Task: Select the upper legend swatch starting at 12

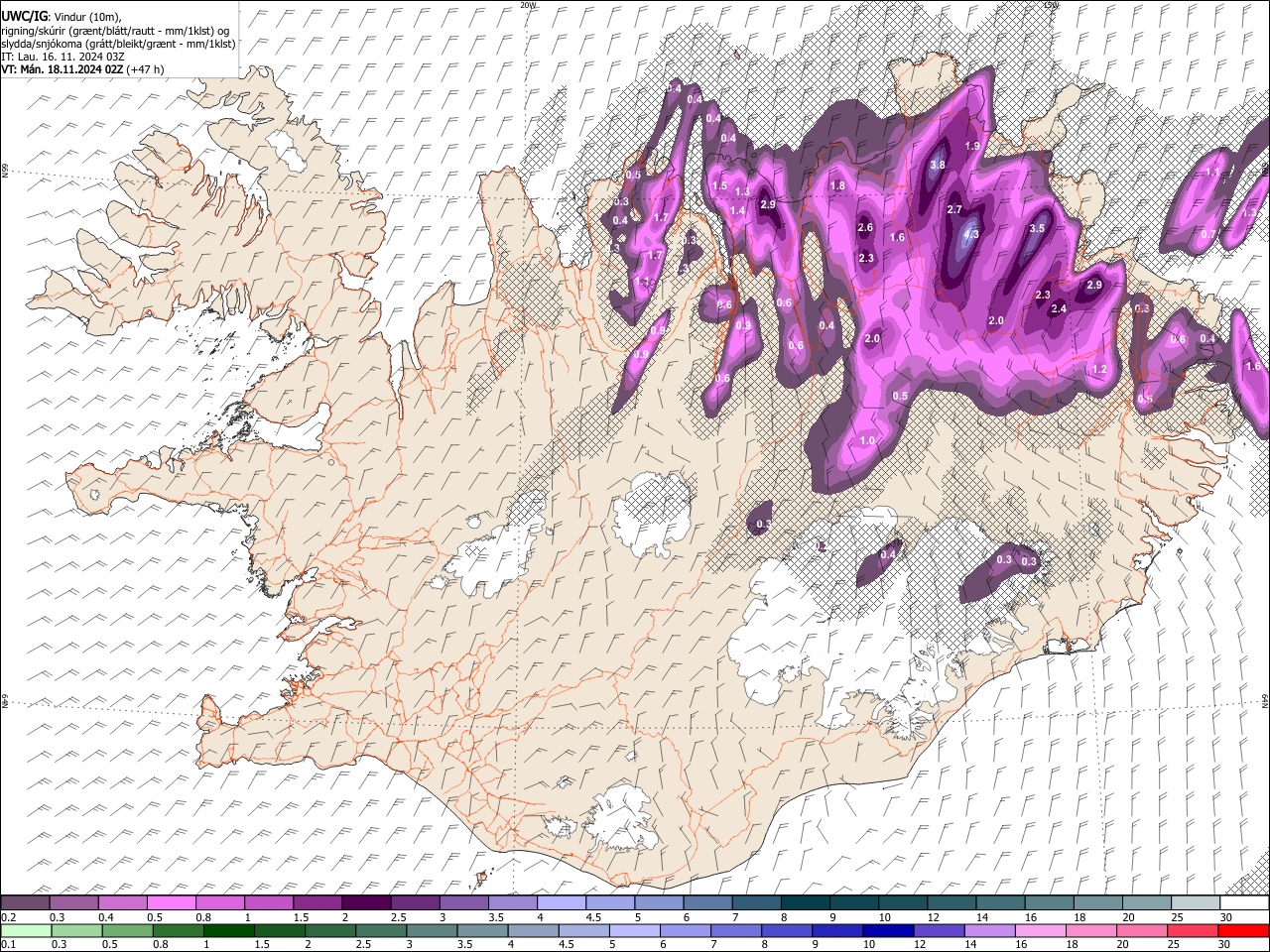Action: click(952, 903)
